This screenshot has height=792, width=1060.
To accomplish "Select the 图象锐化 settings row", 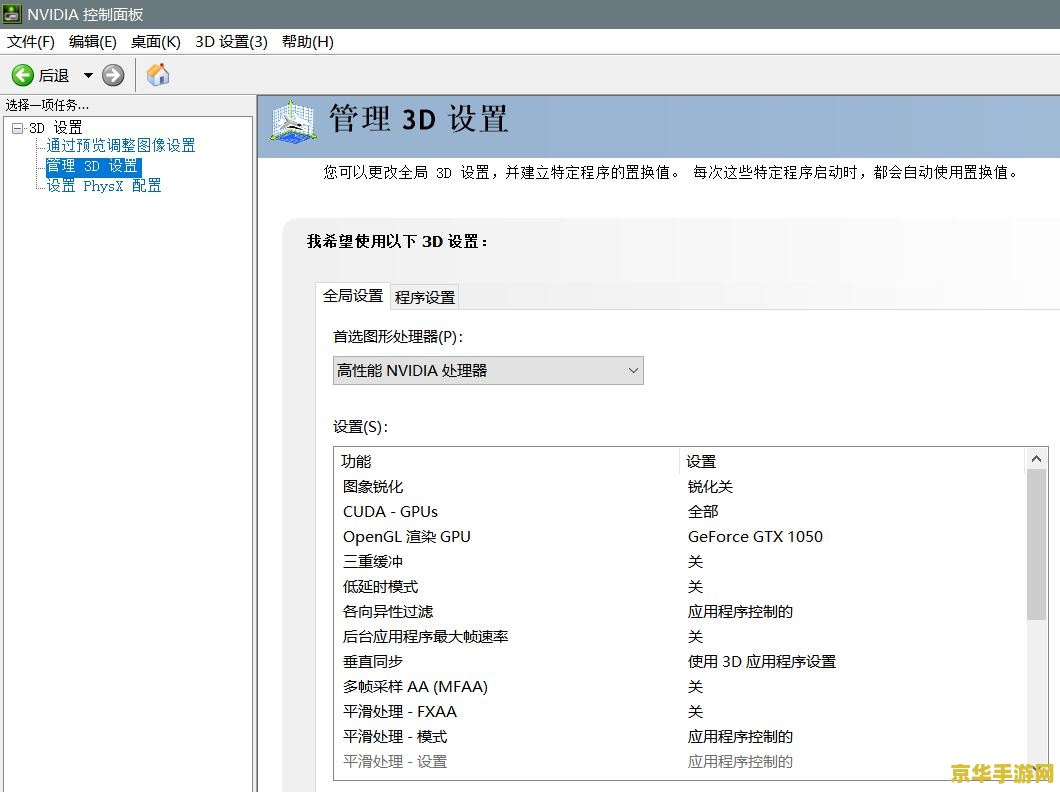I will (x=680, y=487).
